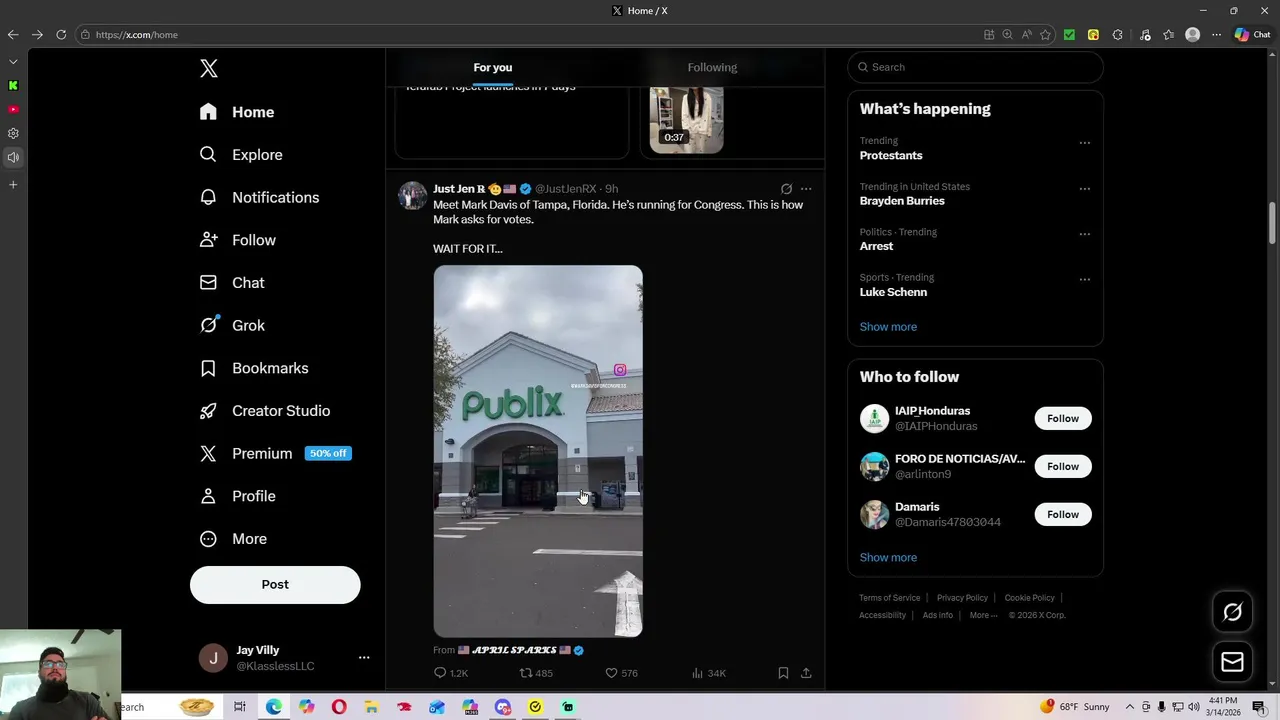Viewport: 1280px width, 720px height.
Task: Open the browser Settings and more menu
Action: click(x=1216, y=34)
